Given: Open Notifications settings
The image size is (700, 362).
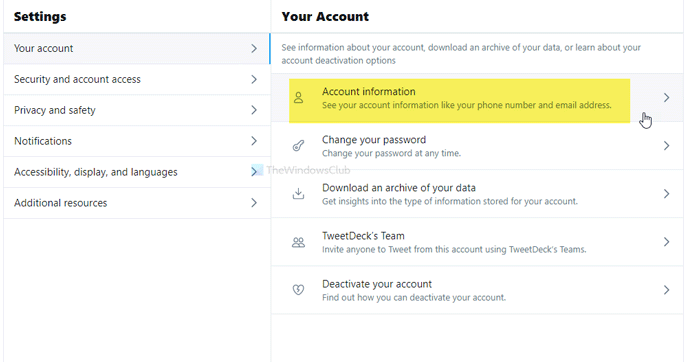Looking at the screenshot, I should click(x=137, y=141).
